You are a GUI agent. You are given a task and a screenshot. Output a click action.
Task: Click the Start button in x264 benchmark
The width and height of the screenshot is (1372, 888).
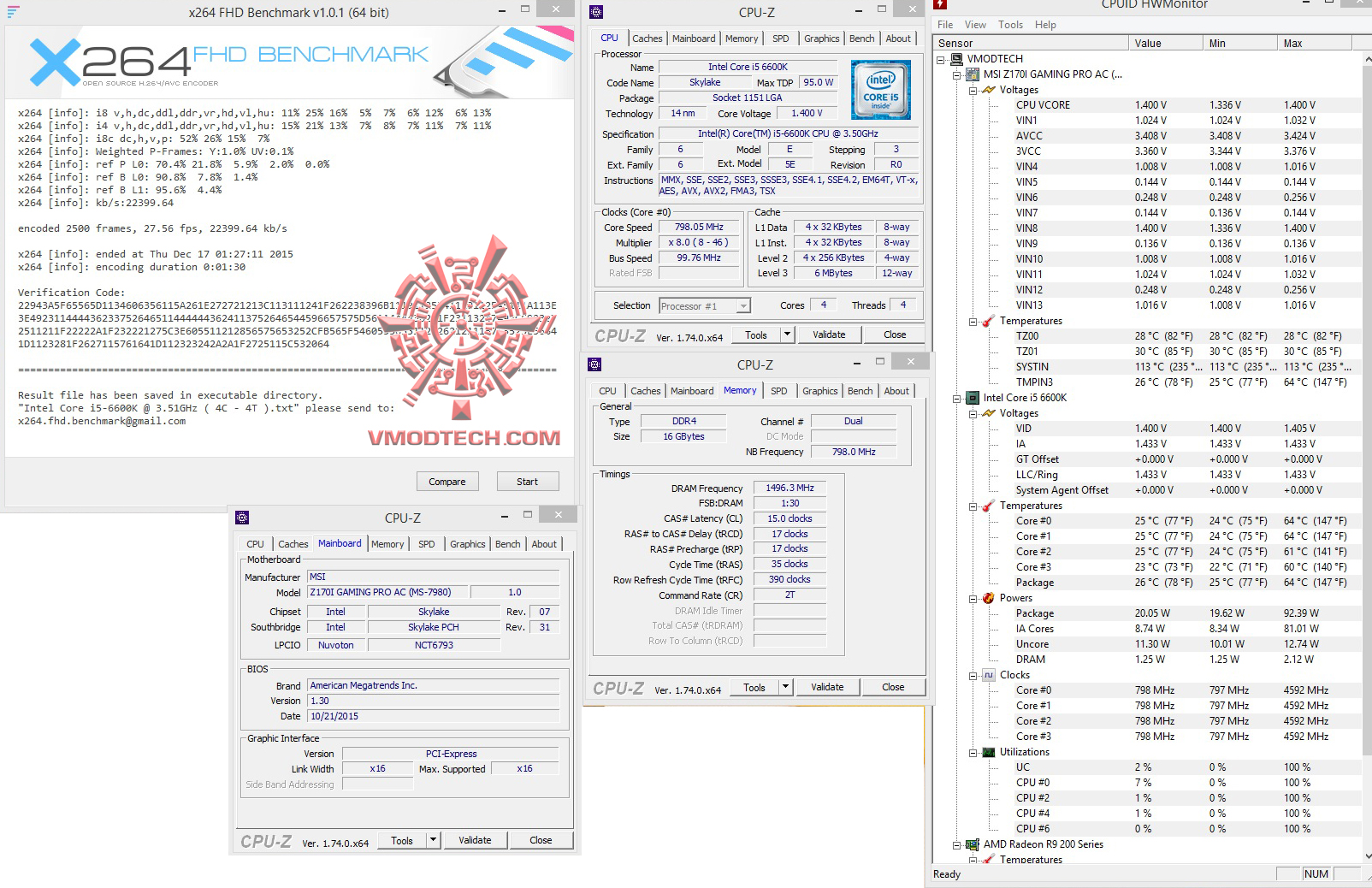point(528,482)
